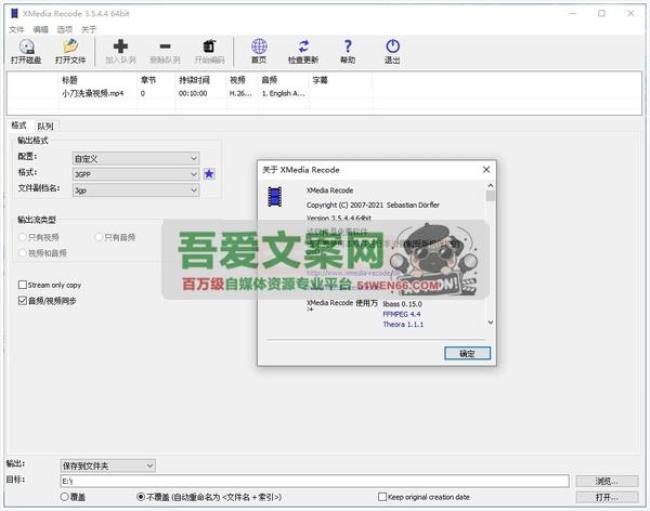Select the 只有音频 radio button

click(99, 237)
